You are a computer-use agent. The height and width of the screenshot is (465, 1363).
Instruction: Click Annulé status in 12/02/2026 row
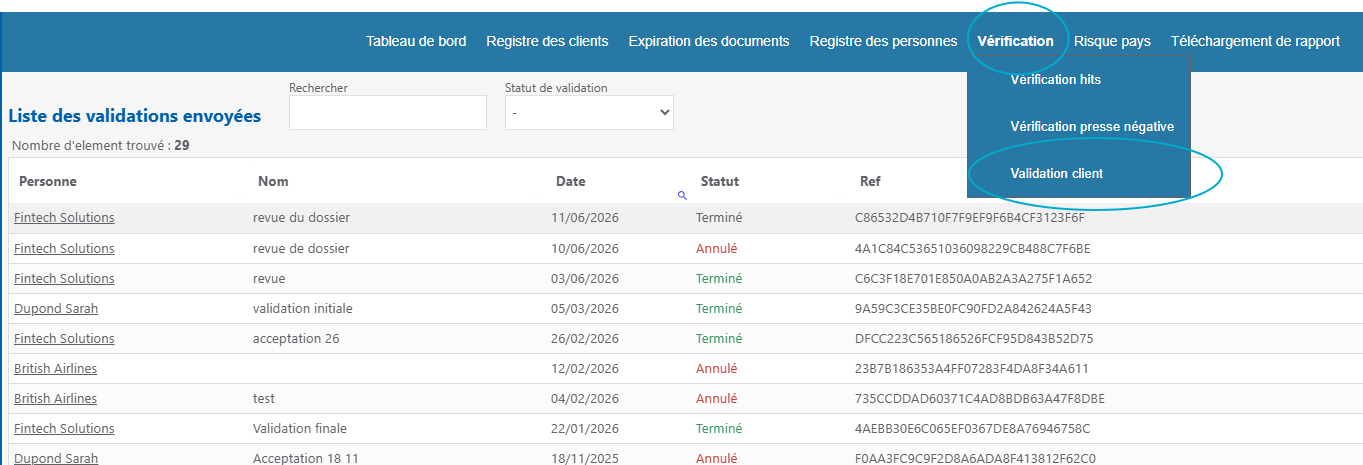pos(716,368)
